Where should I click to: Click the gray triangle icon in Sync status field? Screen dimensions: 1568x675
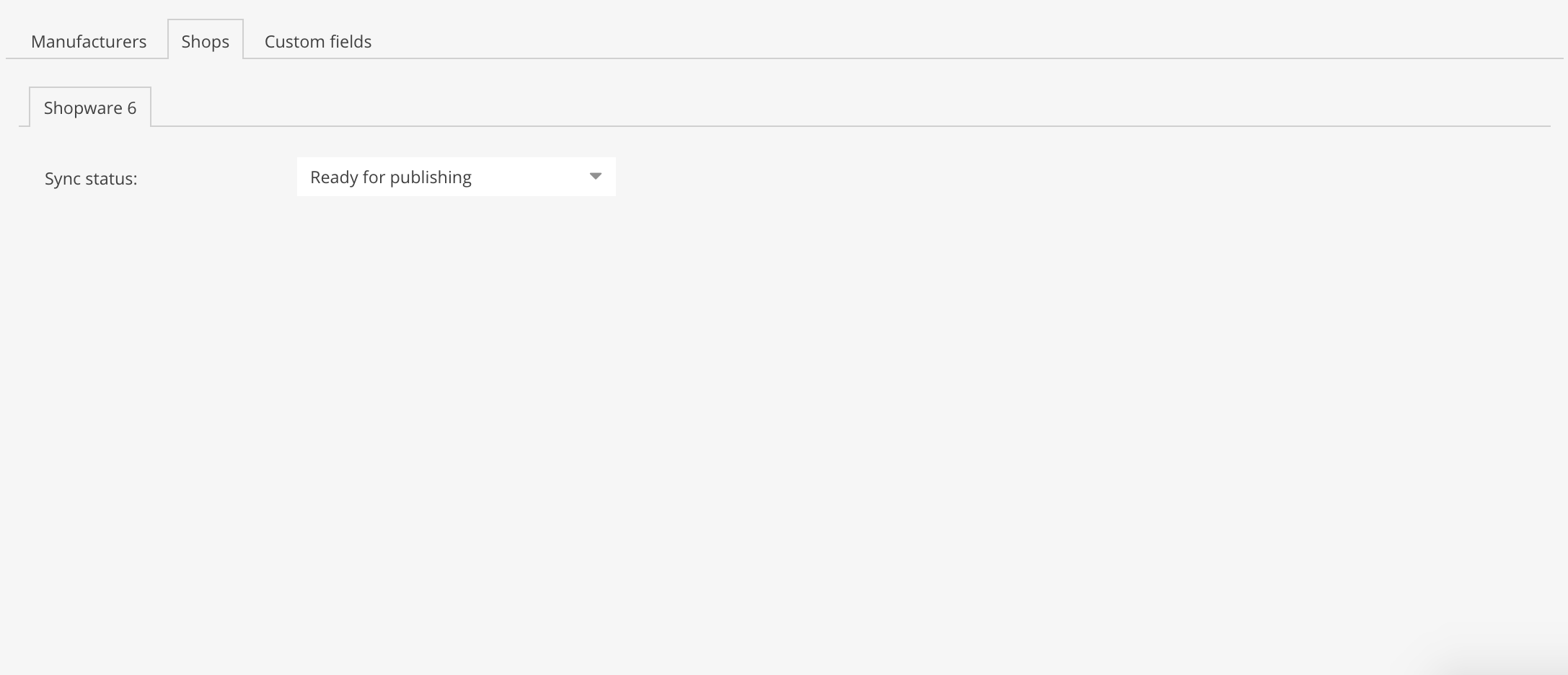[x=595, y=177]
